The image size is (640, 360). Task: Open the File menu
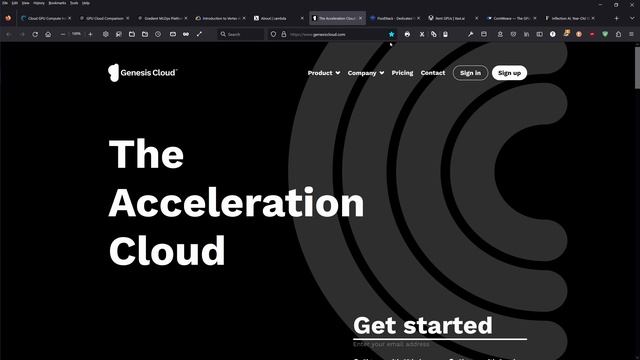(5, 3)
